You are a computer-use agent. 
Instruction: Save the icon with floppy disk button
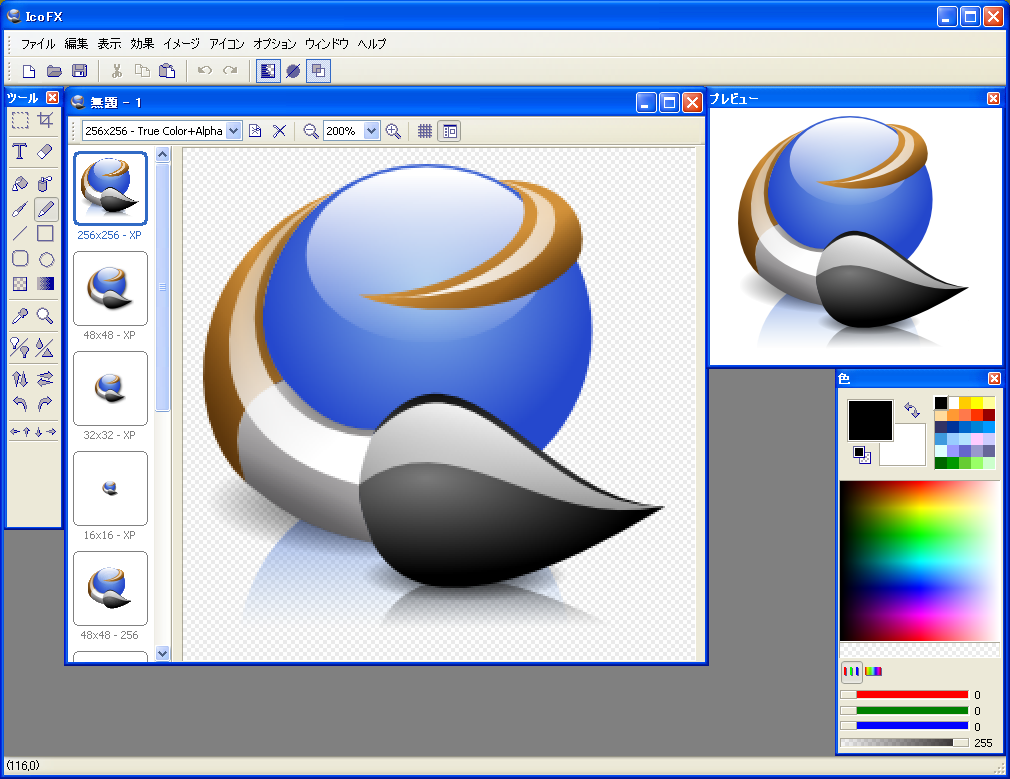coord(80,71)
